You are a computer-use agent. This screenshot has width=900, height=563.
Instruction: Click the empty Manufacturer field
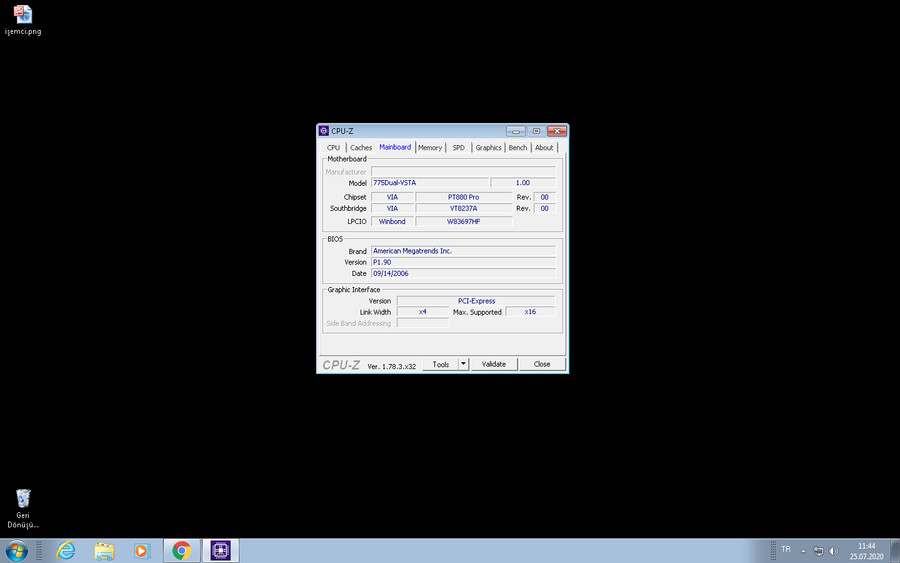pyautogui.click(x=463, y=172)
